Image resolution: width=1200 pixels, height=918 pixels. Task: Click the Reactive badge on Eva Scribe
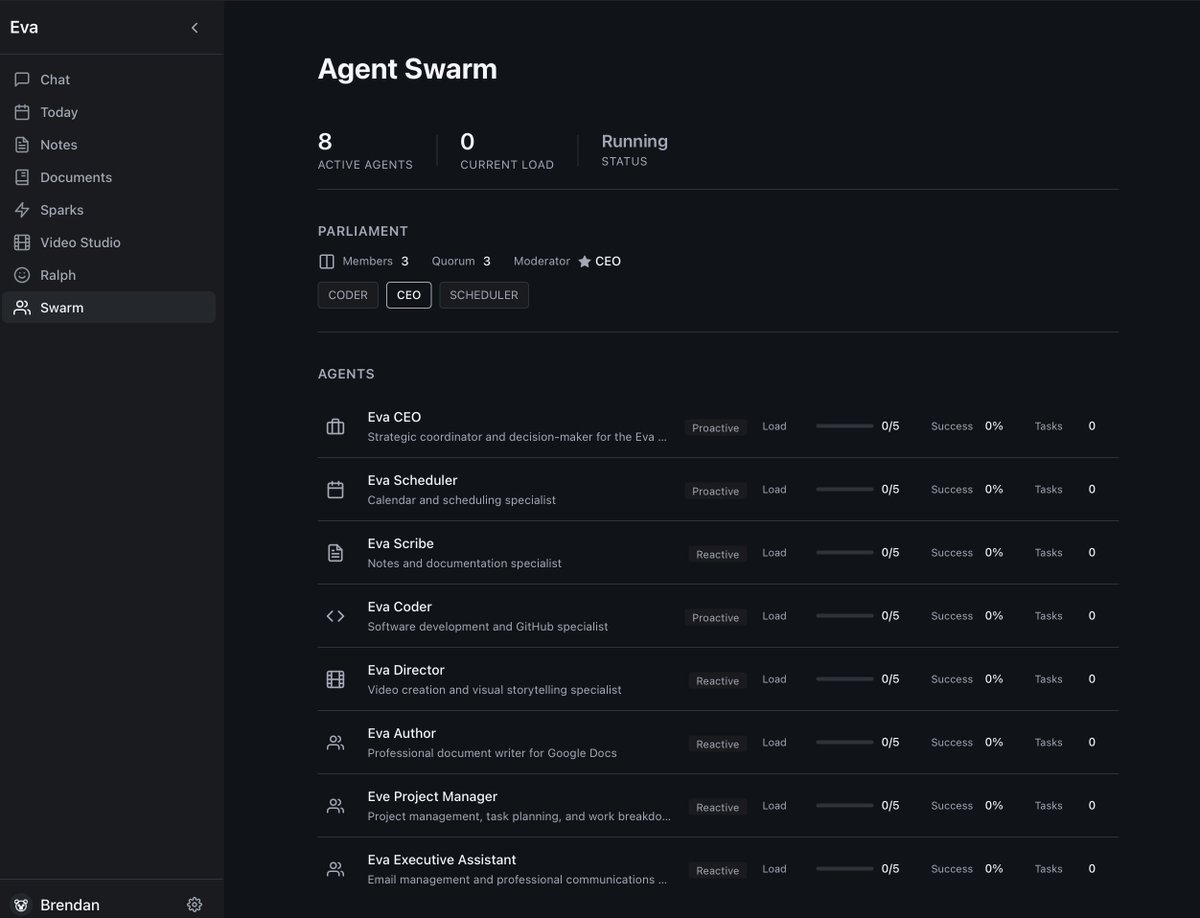(718, 554)
